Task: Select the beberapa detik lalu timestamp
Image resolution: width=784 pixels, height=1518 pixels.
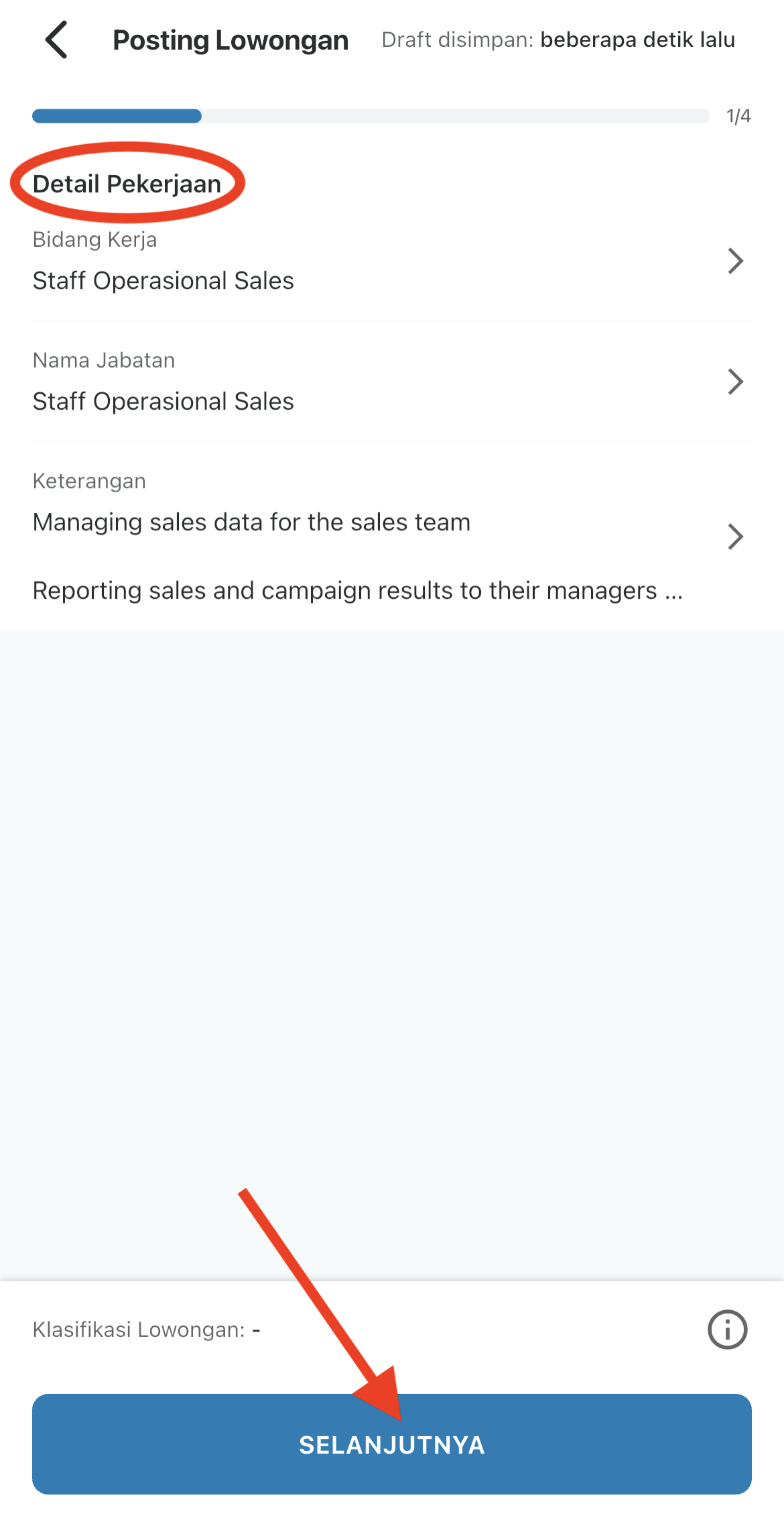Action: click(x=637, y=40)
